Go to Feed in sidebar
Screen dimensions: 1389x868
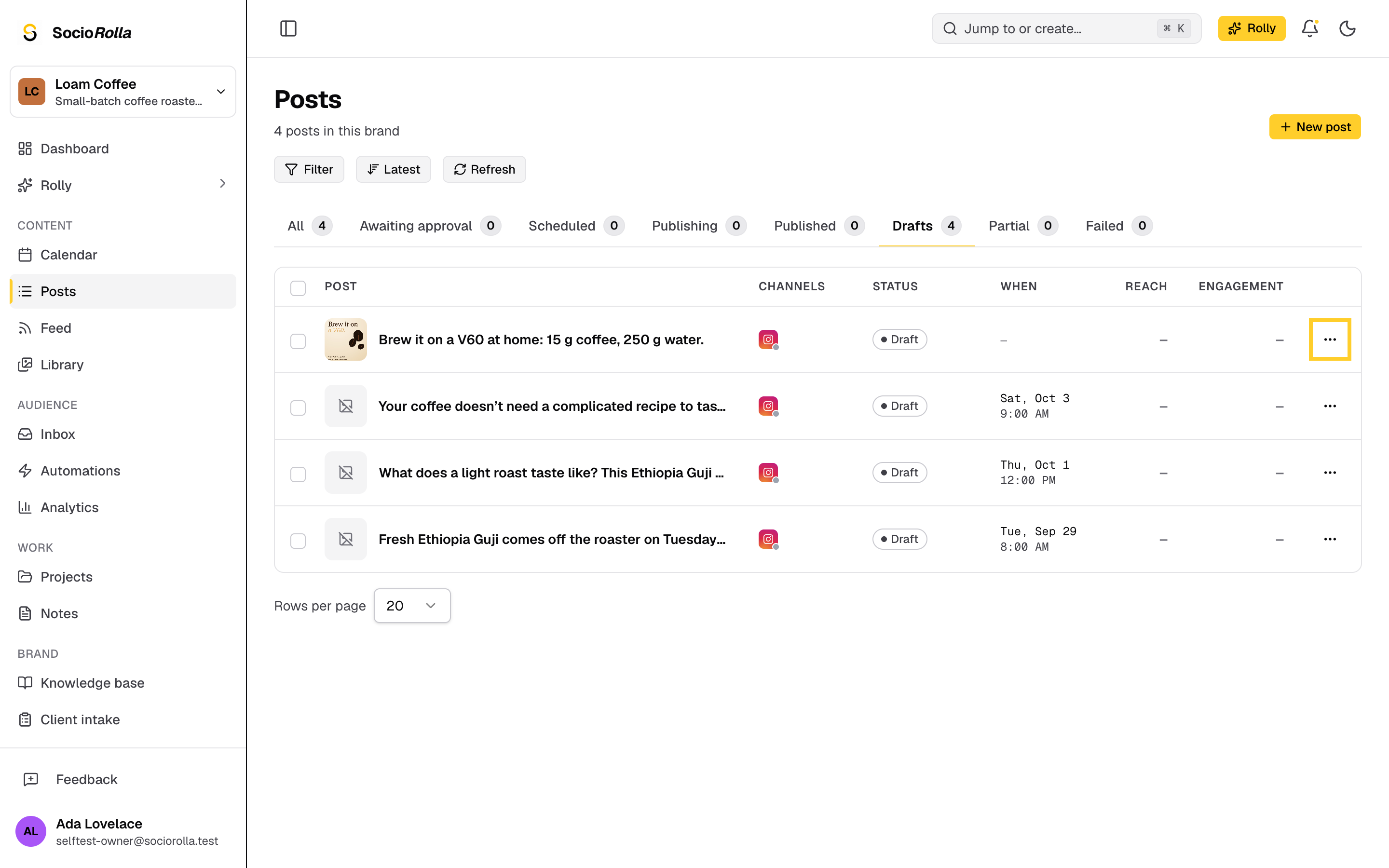pos(123,328)
